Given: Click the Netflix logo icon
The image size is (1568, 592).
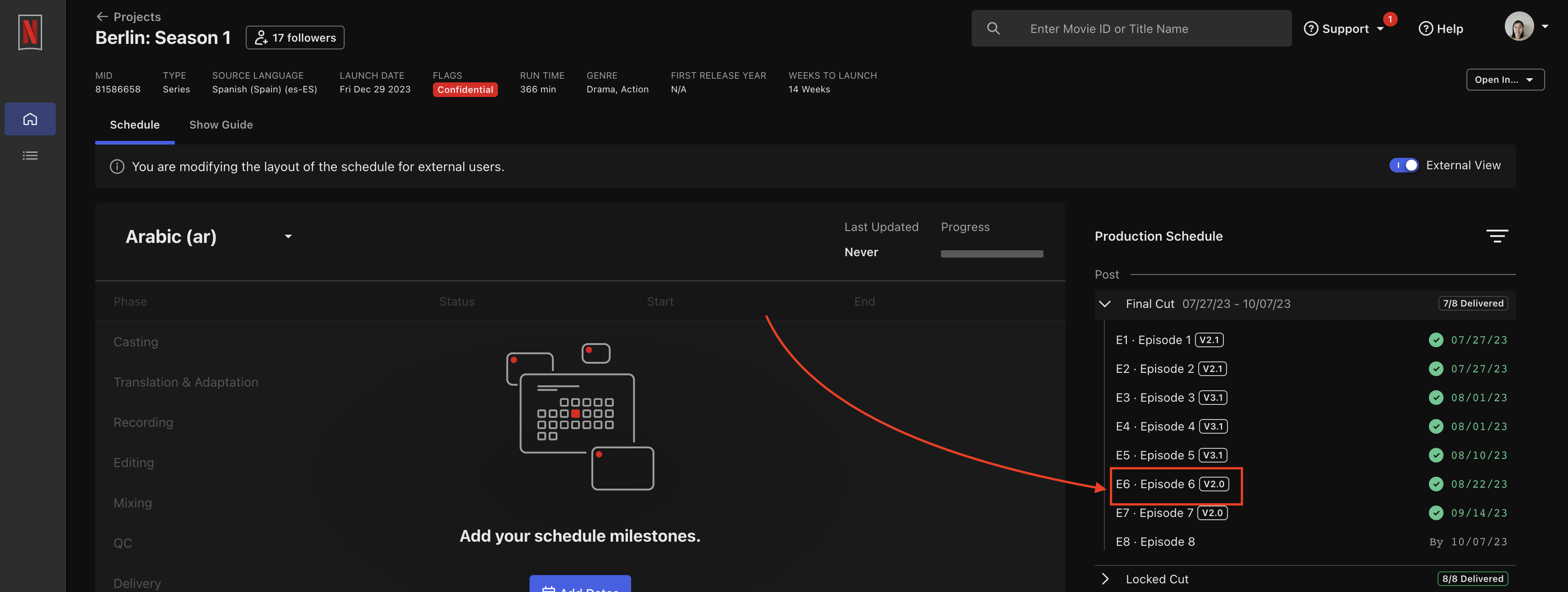Looking at the screenshot, I should [30, 32].
